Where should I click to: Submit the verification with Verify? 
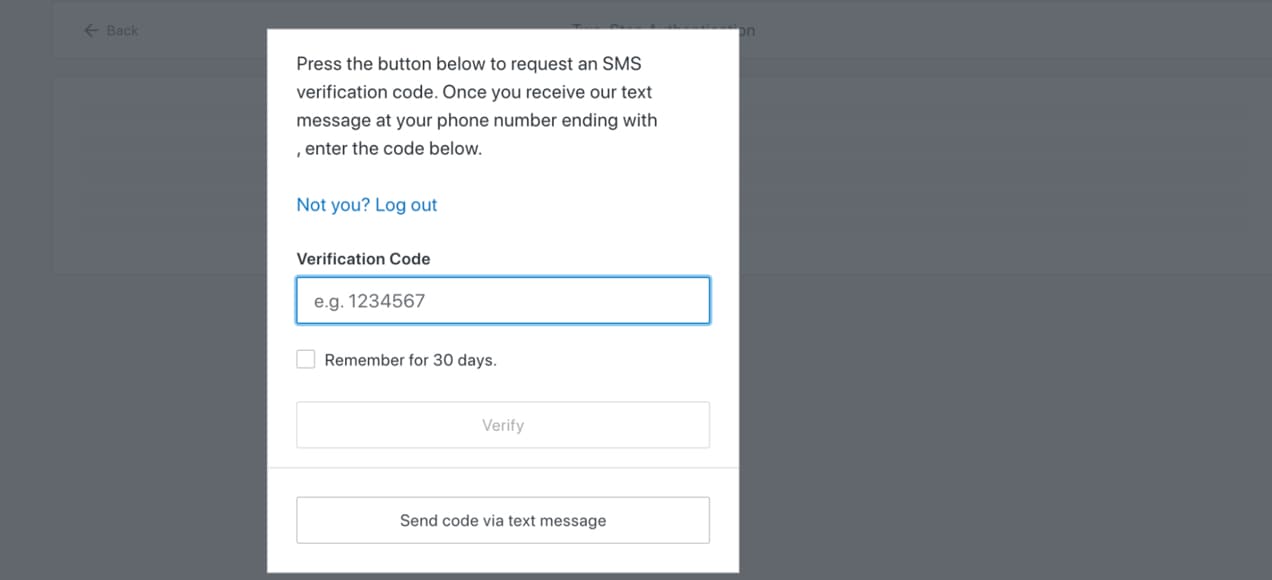[x=502, y=424]
